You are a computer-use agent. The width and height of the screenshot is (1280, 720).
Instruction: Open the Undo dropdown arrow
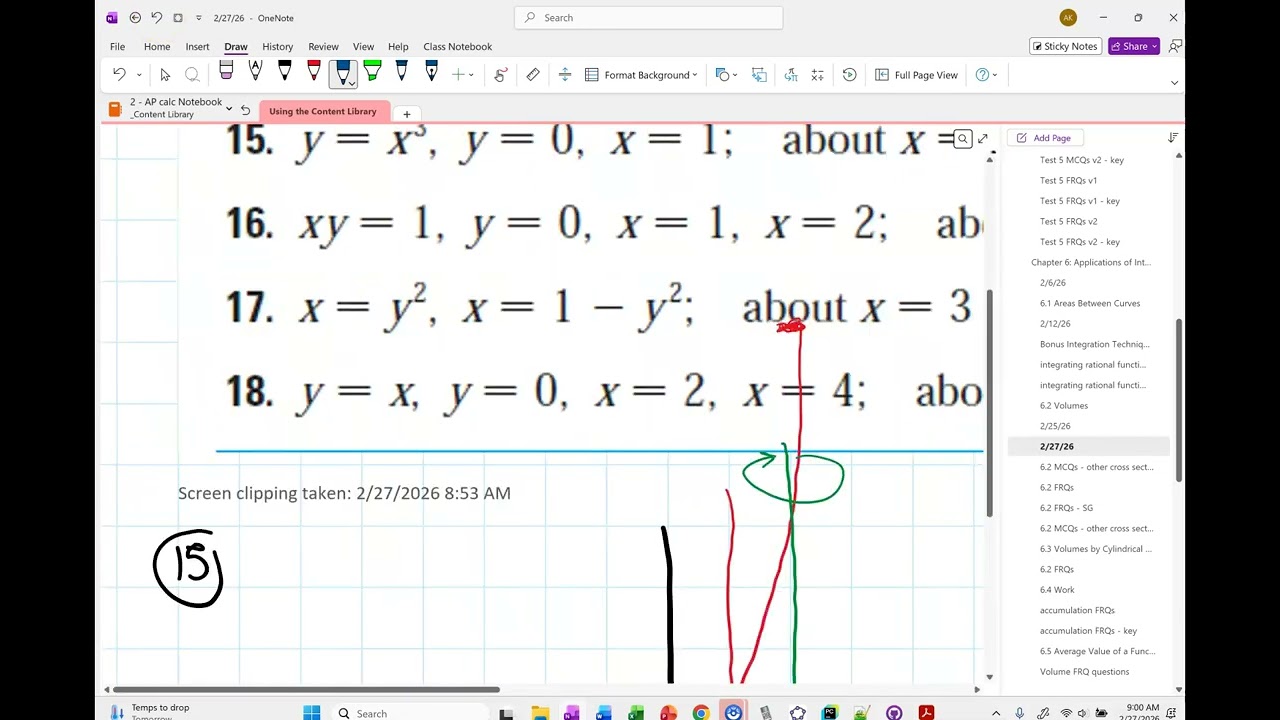tap(139, 75)
